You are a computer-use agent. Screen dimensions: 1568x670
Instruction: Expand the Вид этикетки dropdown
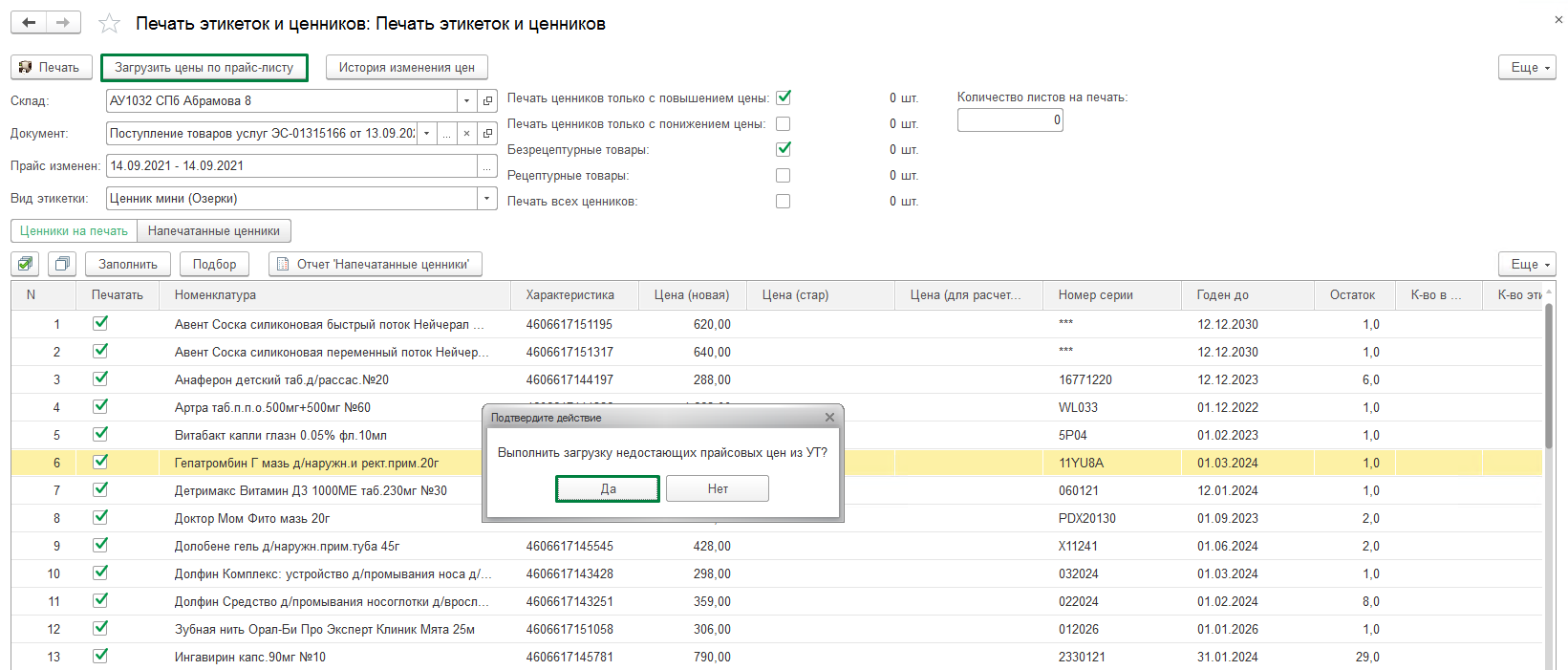coord(486,199)
